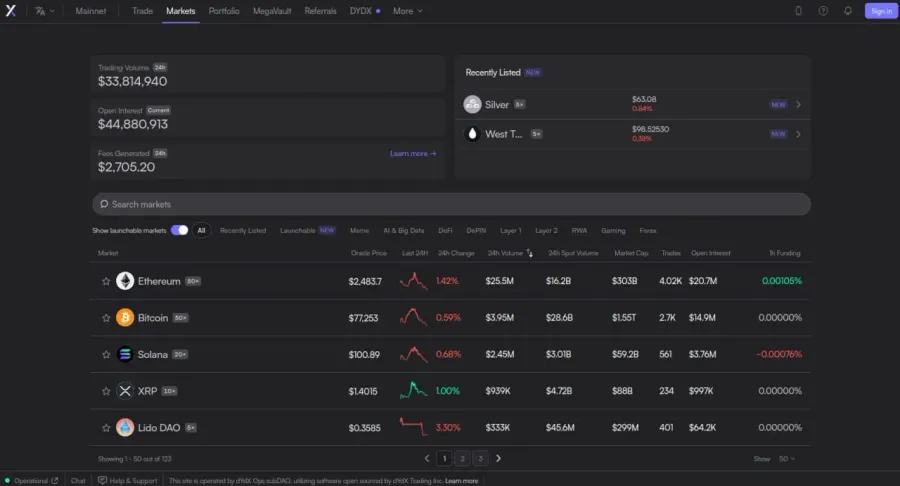Viewport: 900px width, 486px height.
Task: Select the All filter
Action: (201, 230)
